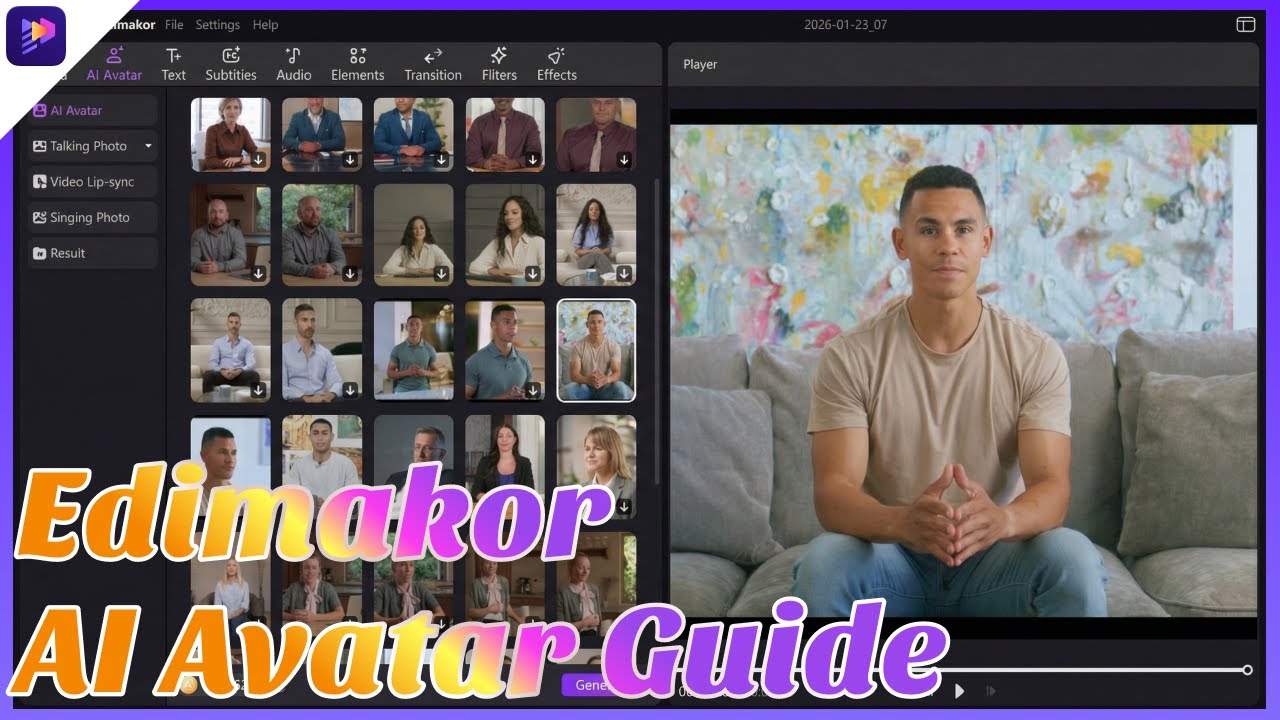The width and height of the screenshot is (1280, 720).
Task: Open the Text tool tab
Action: [x=174, y=64]
